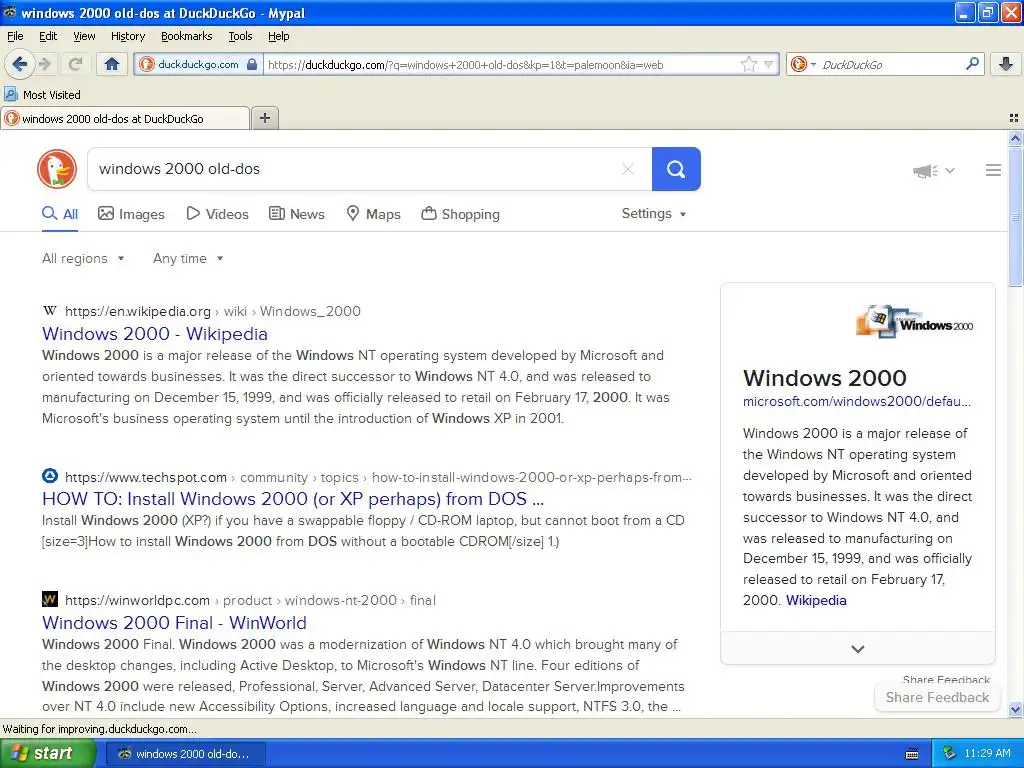The image size is (1024, 768).
Task: Open the Any time filter dropdown
Action: point(188,259)
